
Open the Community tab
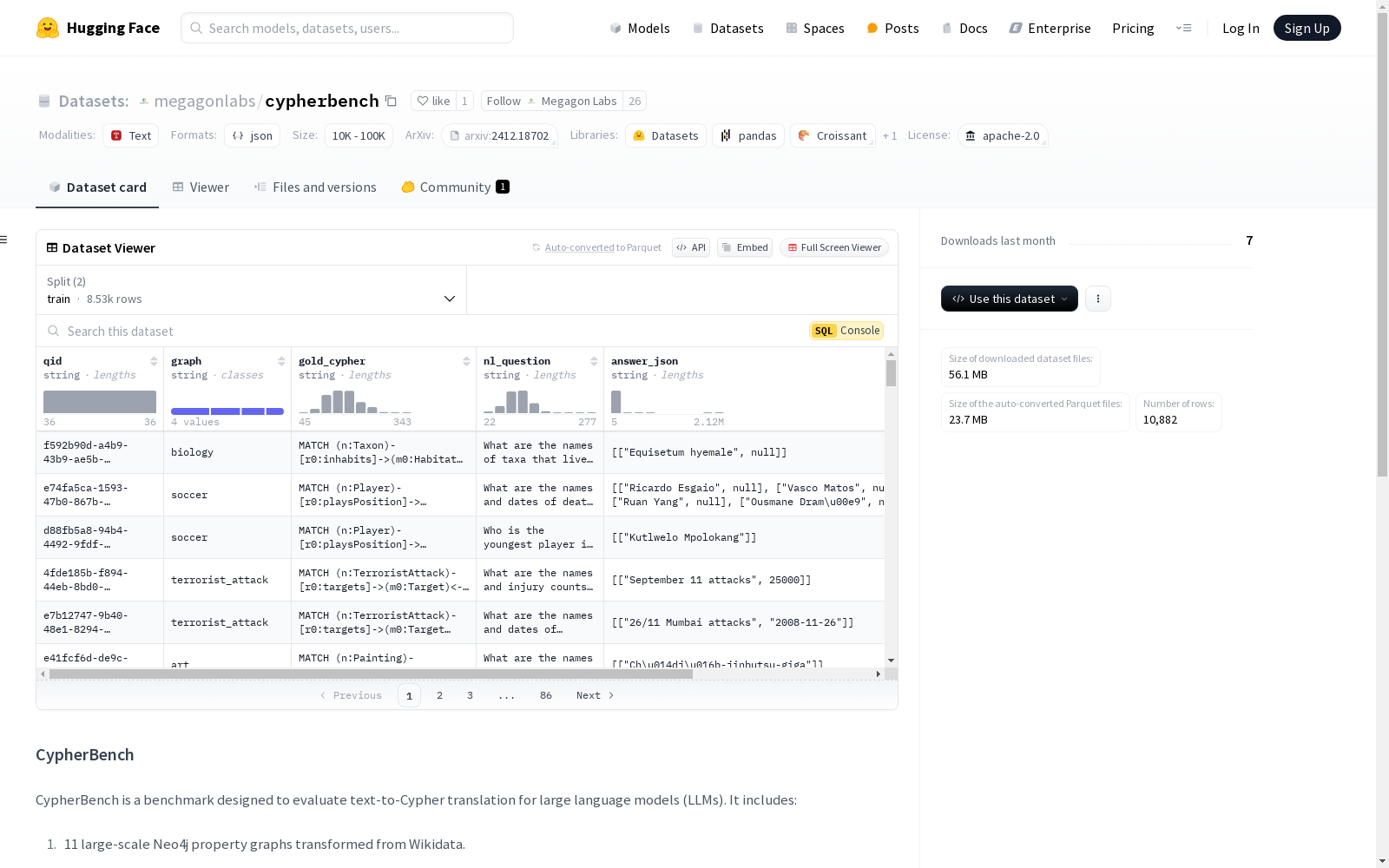(x=456, y=187)
